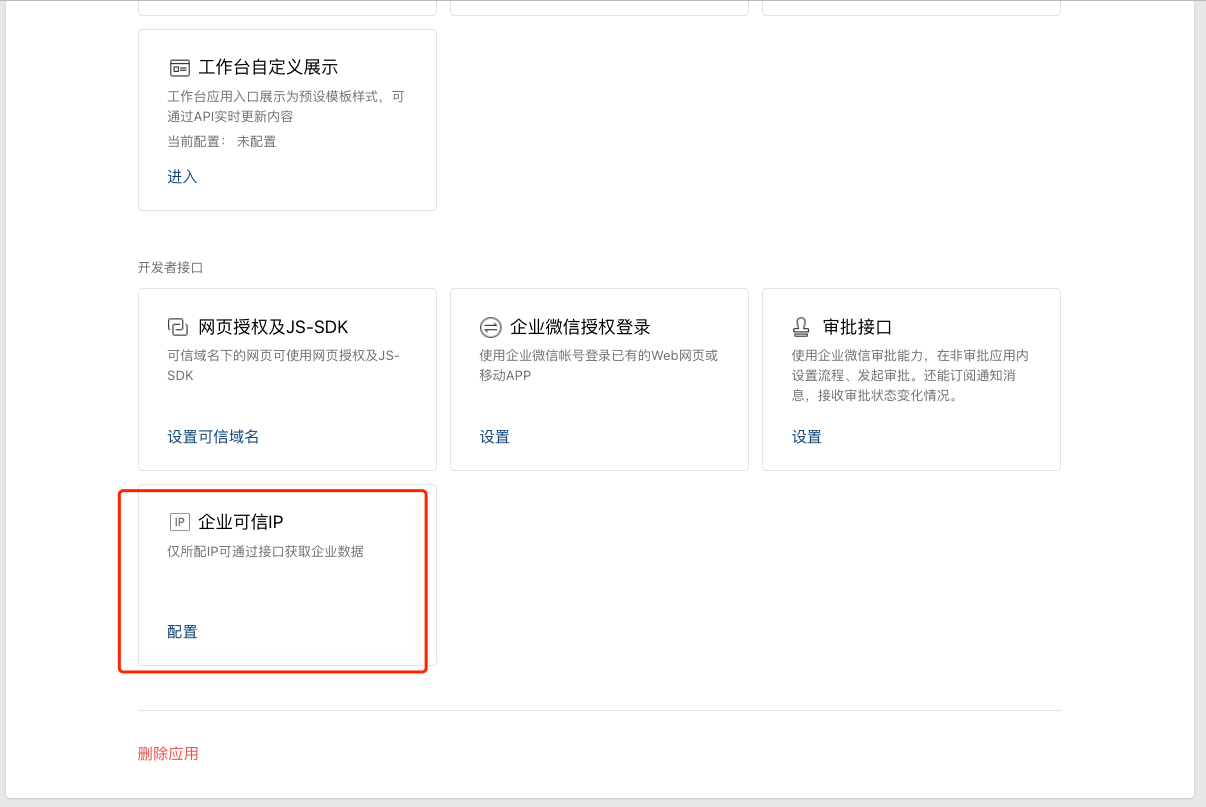Click the 工作台自定义展示 card icon
This screenshot has height=807, width=1206.
[179, 68]
